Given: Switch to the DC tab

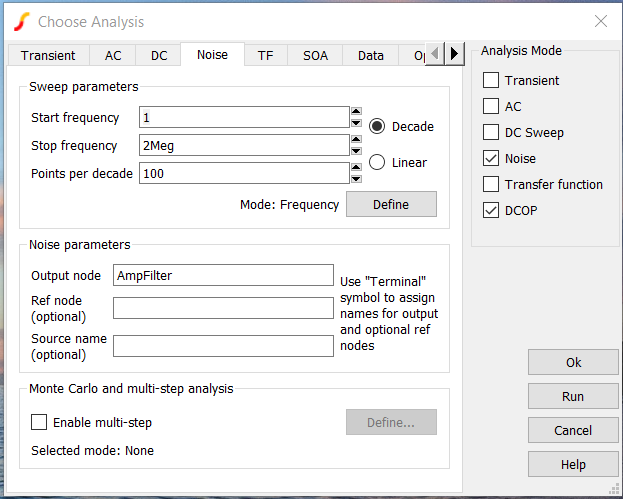Looking at the screenshot, I should click(x=159, y=56).
